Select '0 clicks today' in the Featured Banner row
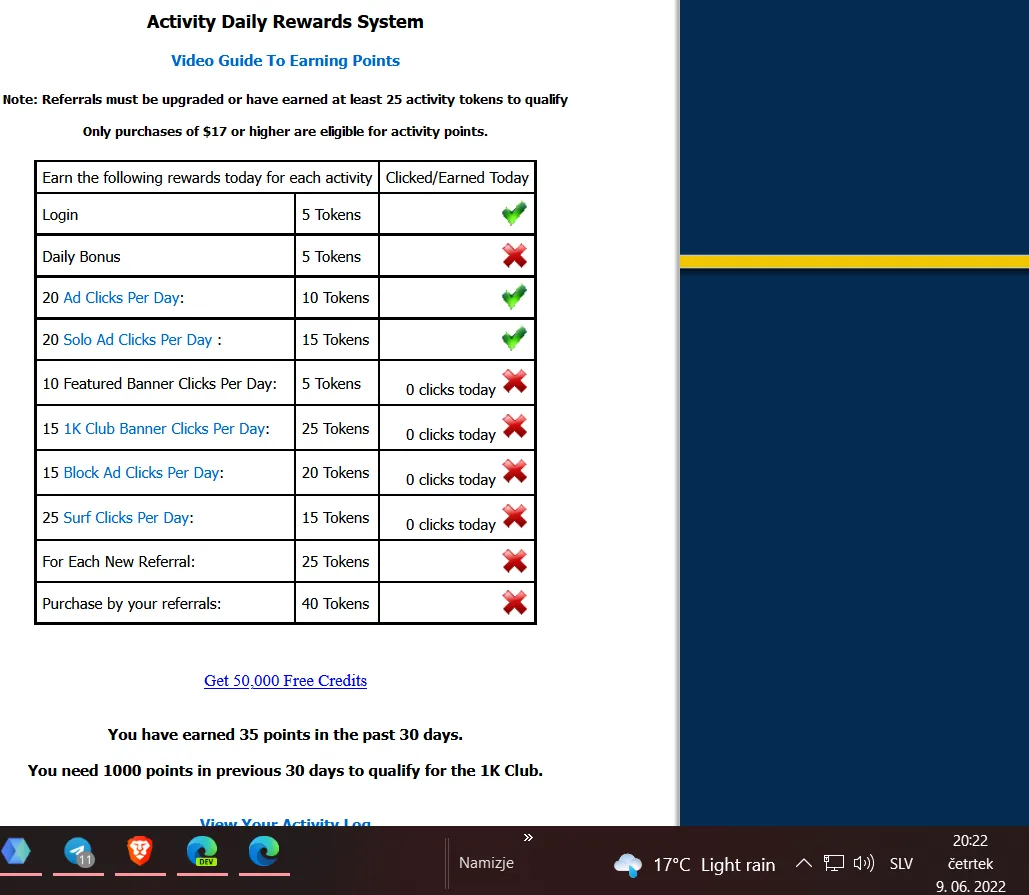 [x=451, y=390]
